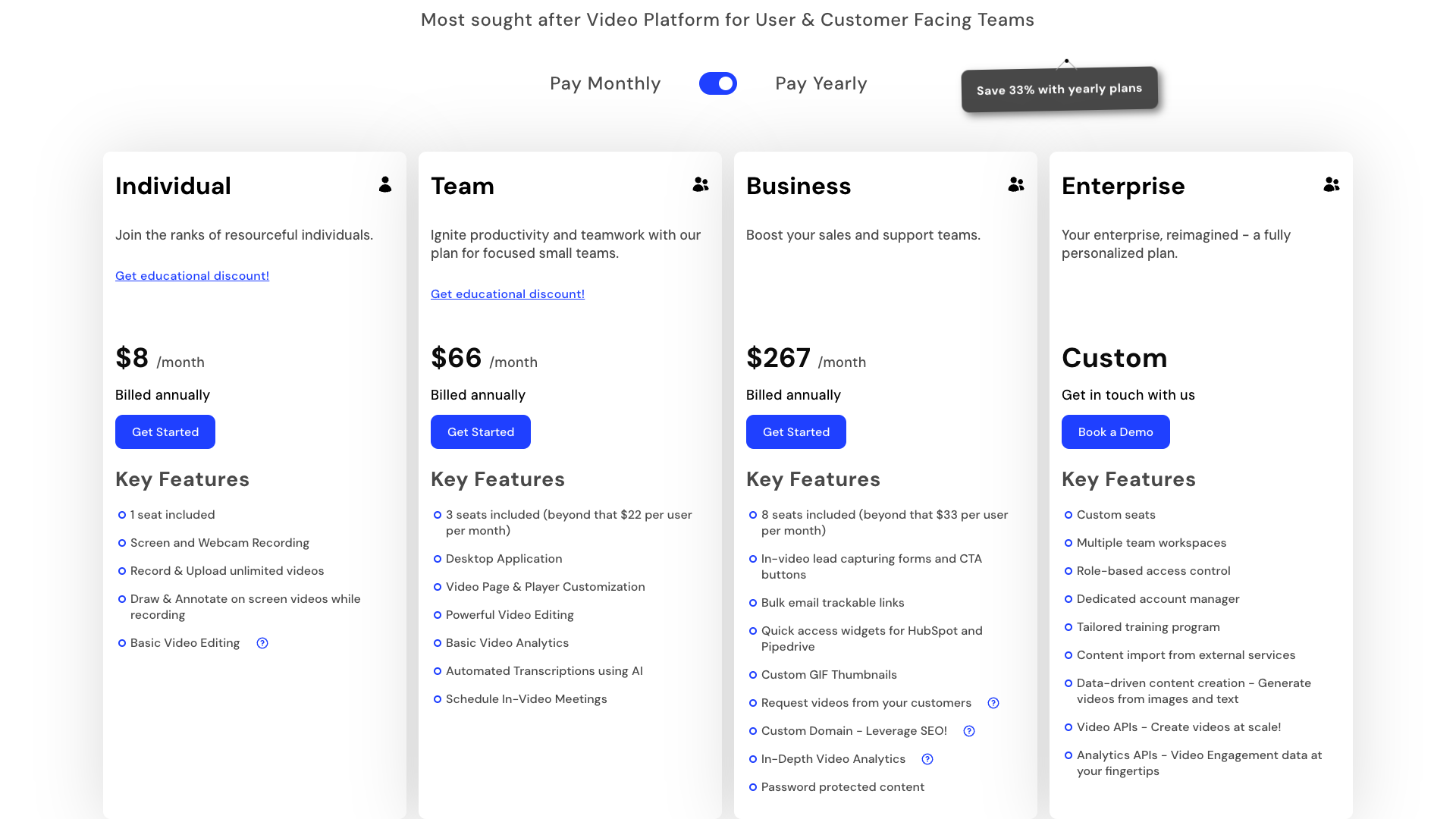This screenshot has height=819, width=1456.
Task: Open help icon next to Request videos feature
Action: point(993,703)
